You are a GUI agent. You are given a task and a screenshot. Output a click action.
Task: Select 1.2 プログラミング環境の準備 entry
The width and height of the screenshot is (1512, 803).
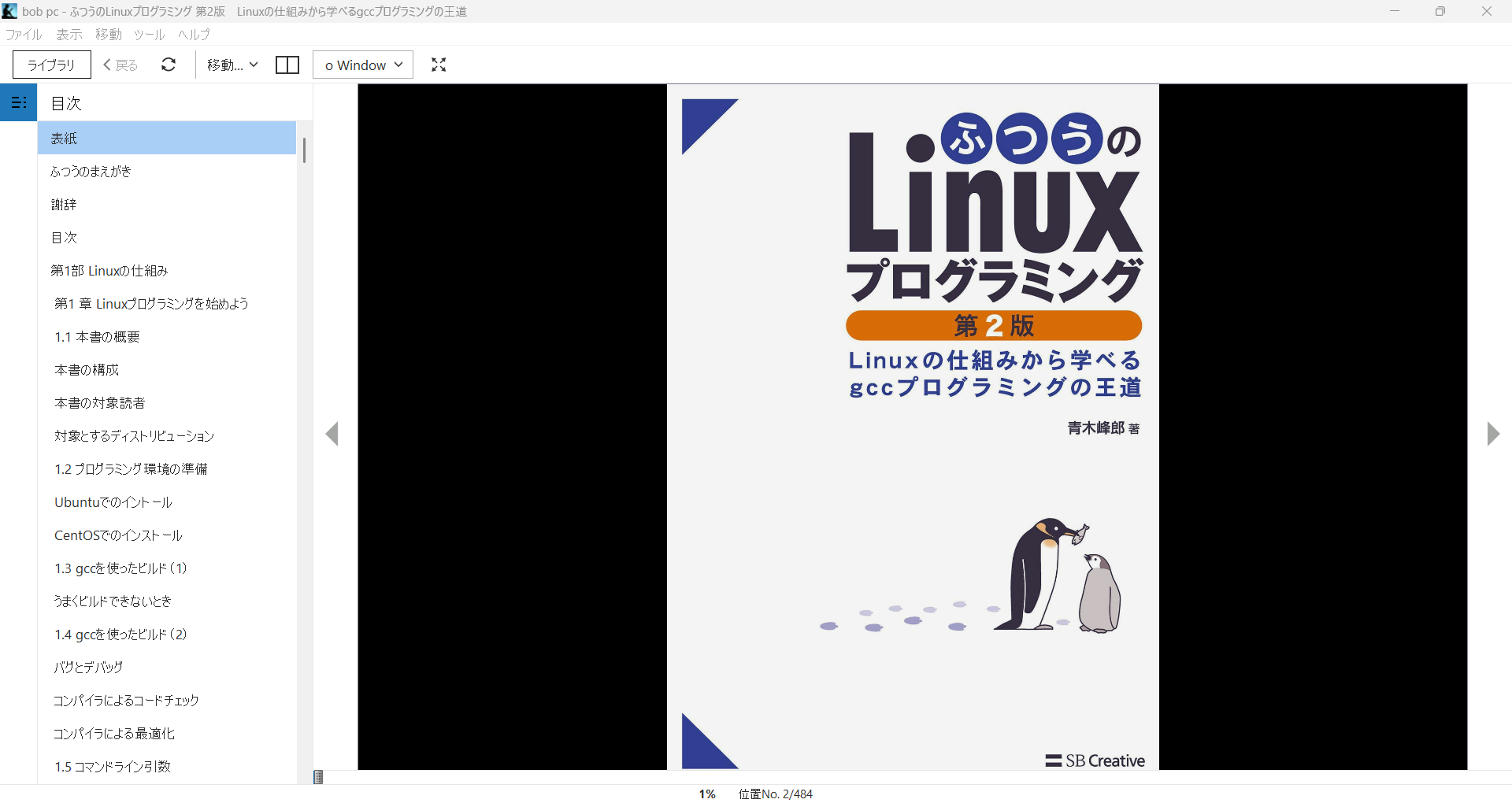[167, 468]
